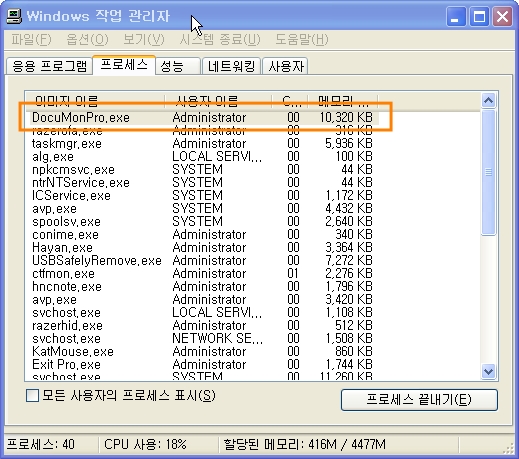Select the conime.exe process
Image resolution: width=519 pixels, height=459 pixels.
point(202,234)
